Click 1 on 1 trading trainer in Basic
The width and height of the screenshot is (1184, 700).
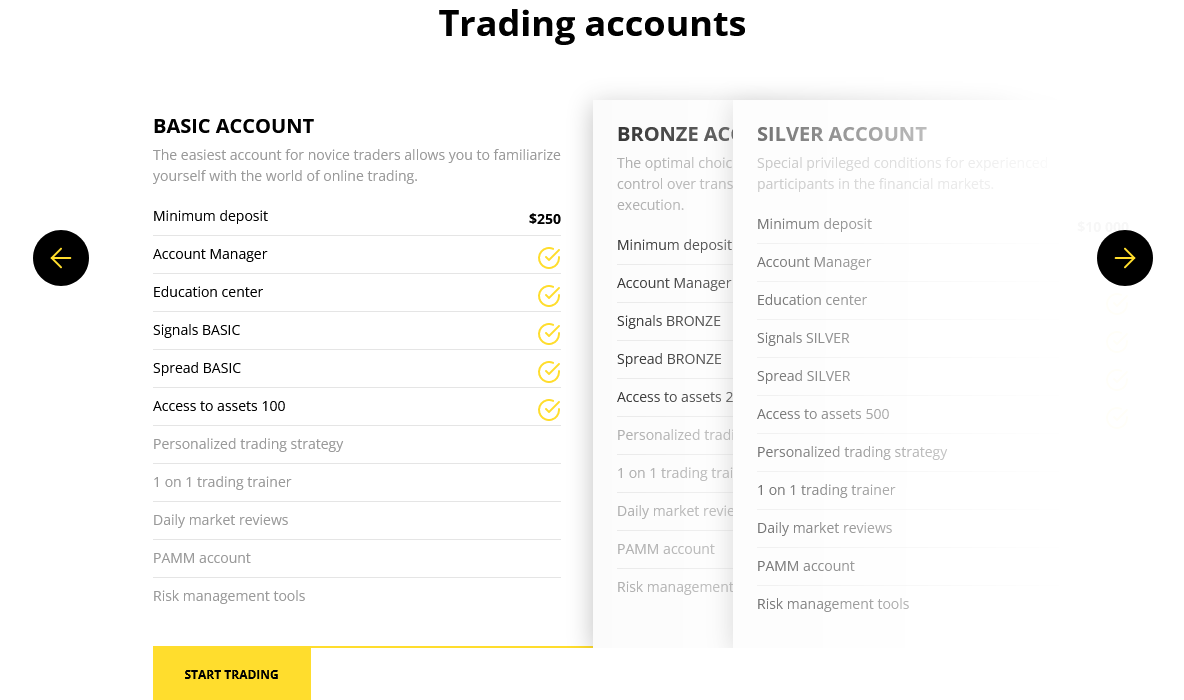(x=222, y=482)
